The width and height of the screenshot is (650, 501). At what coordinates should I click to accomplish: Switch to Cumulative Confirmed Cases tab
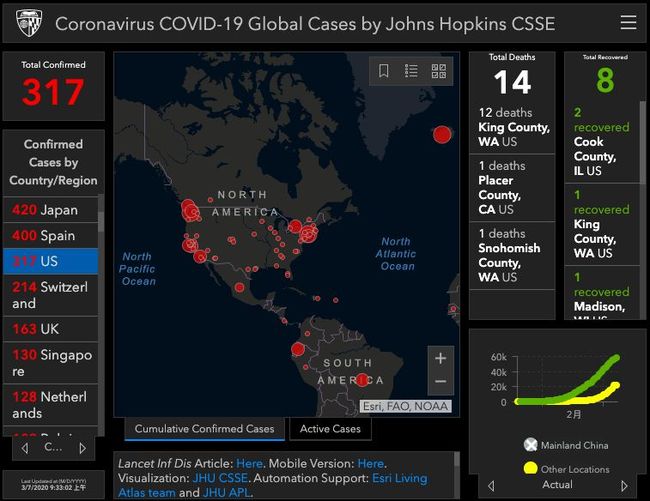[x=204, y=428]
